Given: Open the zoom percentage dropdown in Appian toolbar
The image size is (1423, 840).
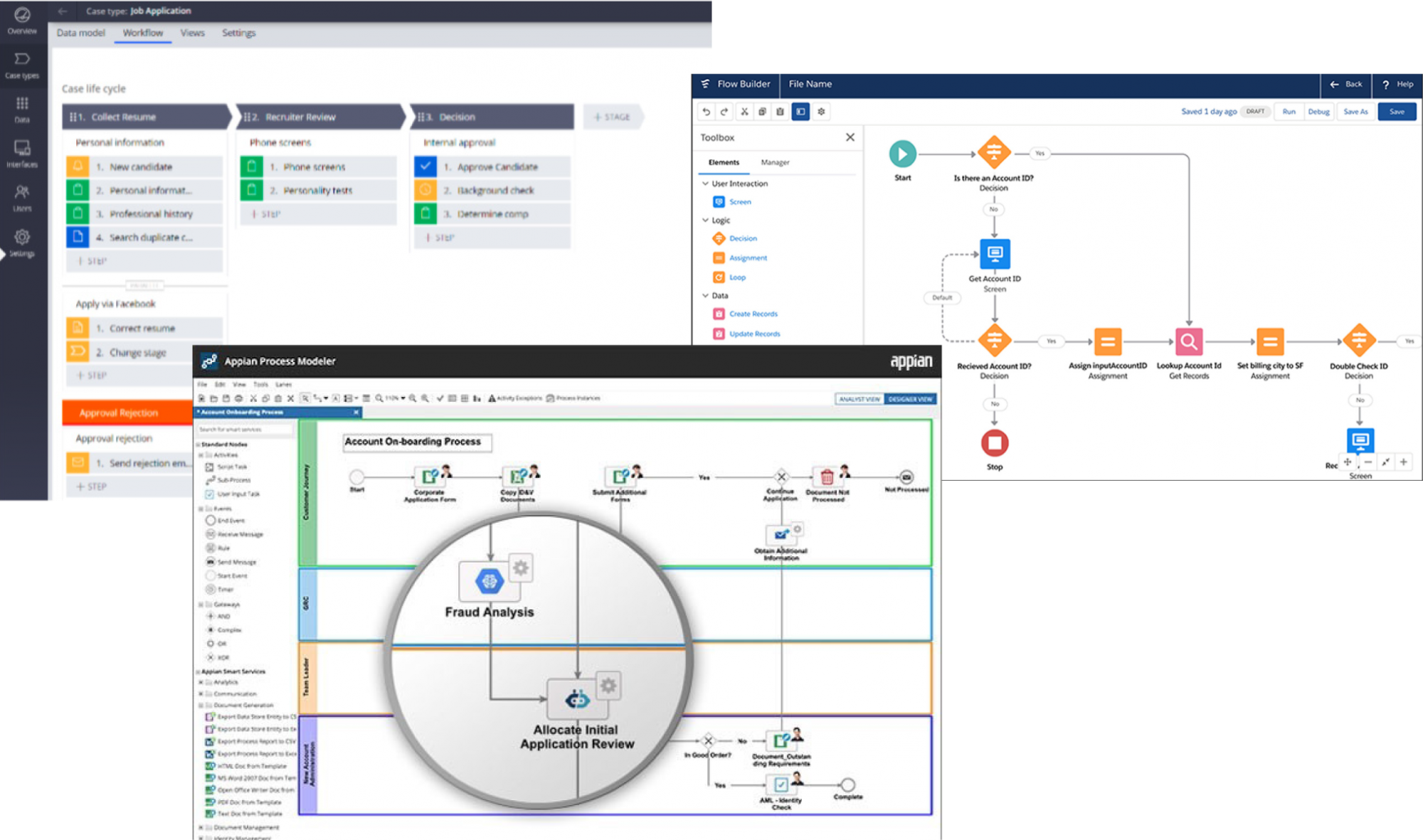Looking at the screenshot, I should tap(403, 398).
